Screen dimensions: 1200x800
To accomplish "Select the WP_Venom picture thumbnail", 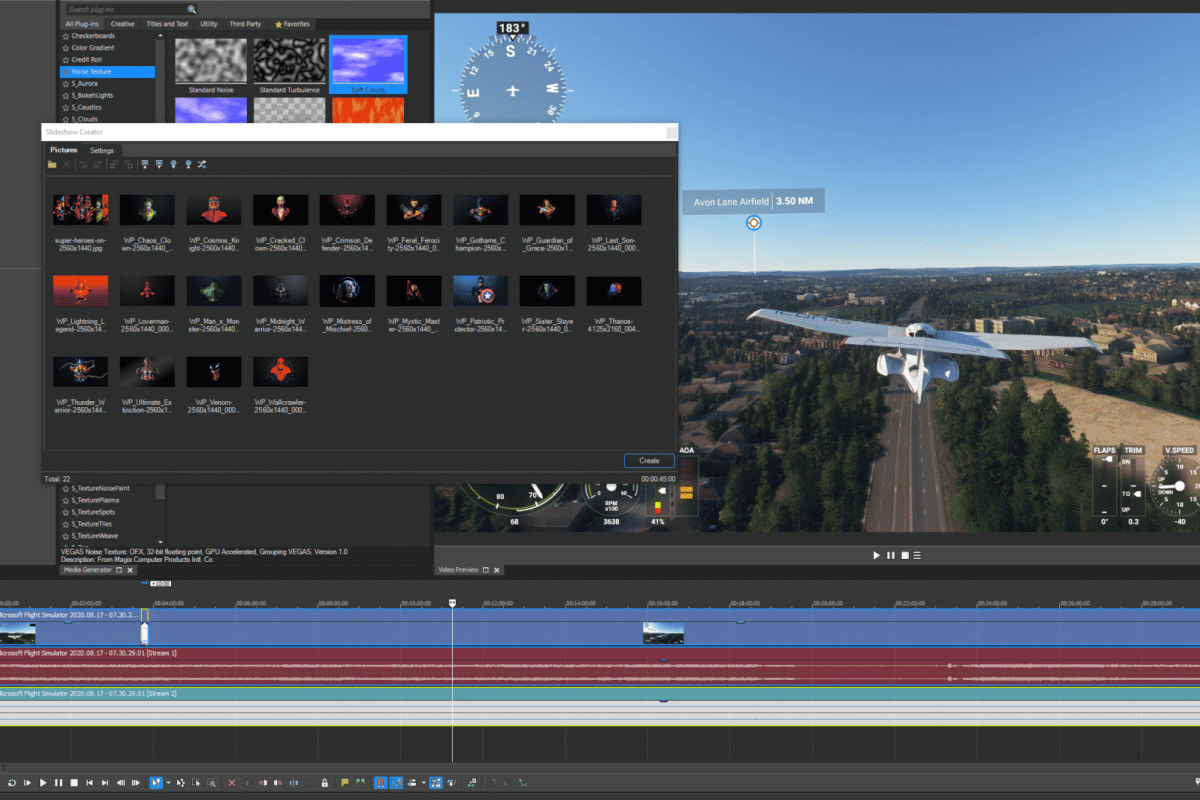I will point(214,371).
